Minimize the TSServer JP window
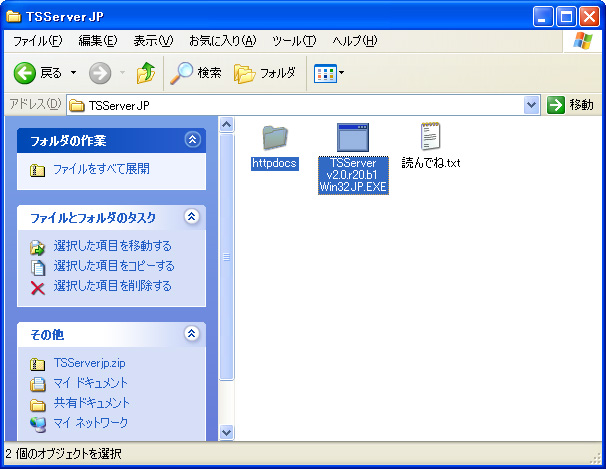 (x=543, y=17)
